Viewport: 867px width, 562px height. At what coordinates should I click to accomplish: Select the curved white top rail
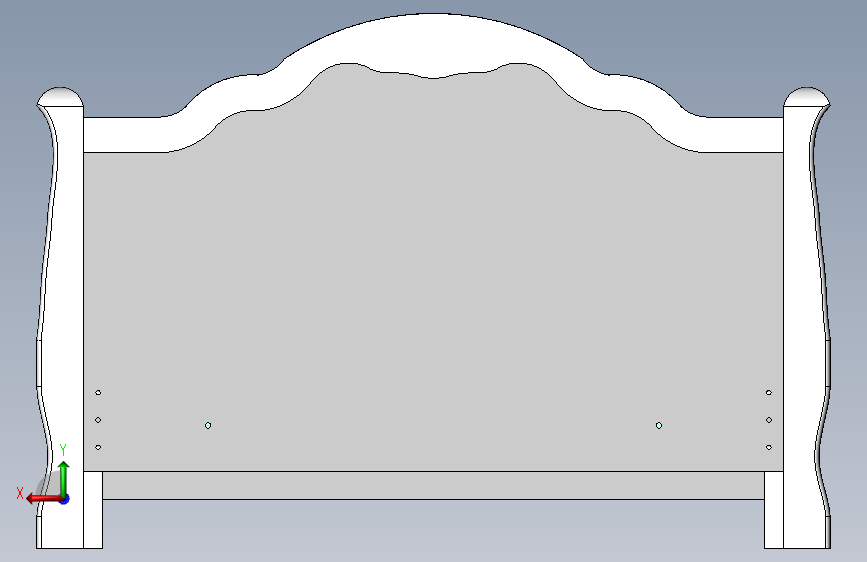pyautogui.click(x=434, y=44)
